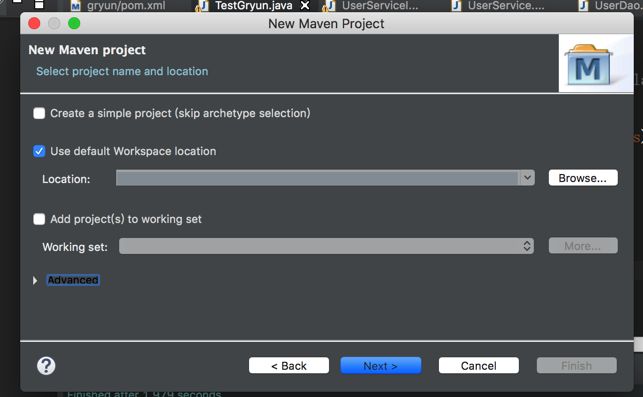Enable Create a simple project checkbox
The image size is (643, 397).
(x=39, y=113)
